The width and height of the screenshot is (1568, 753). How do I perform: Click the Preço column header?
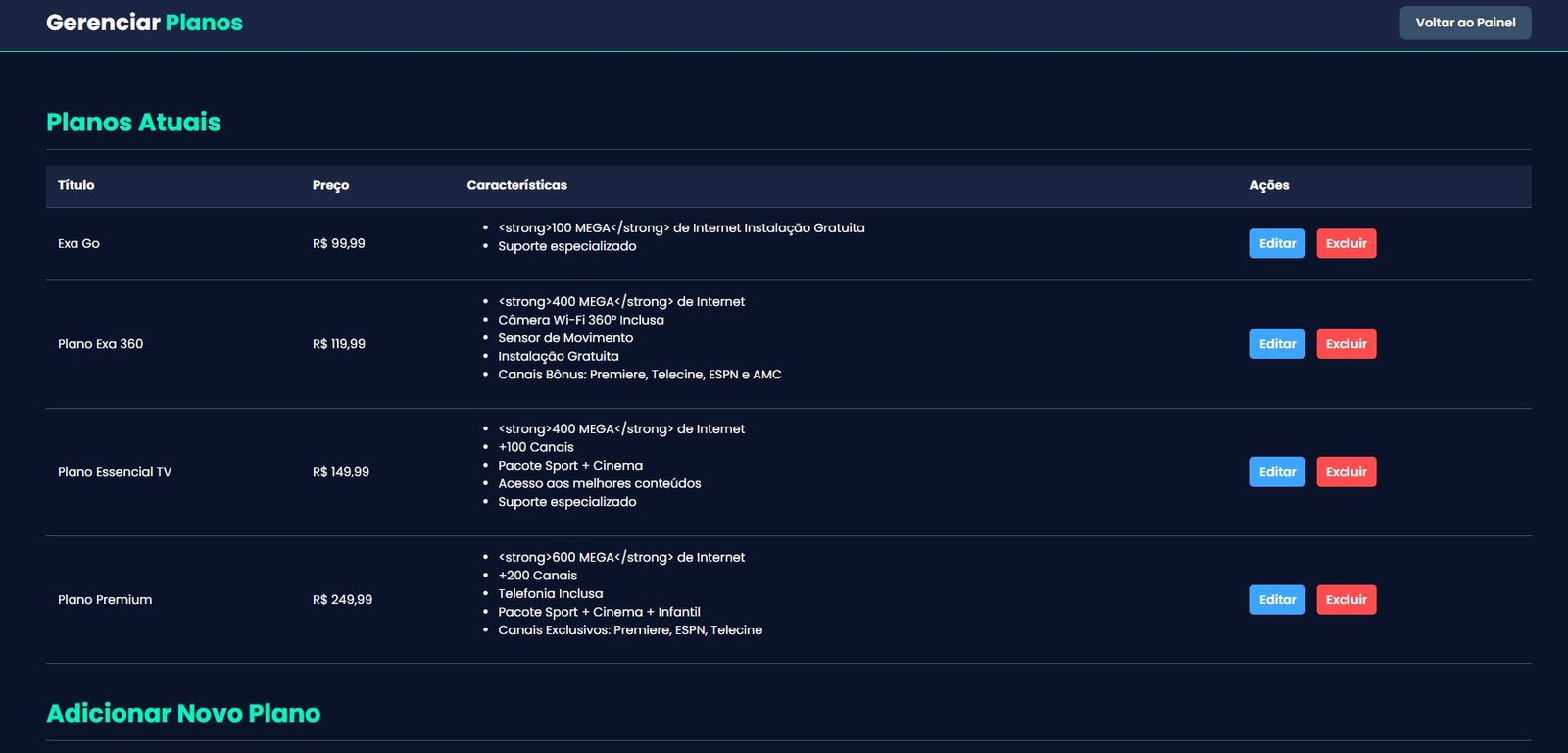(x=330, y=185)
